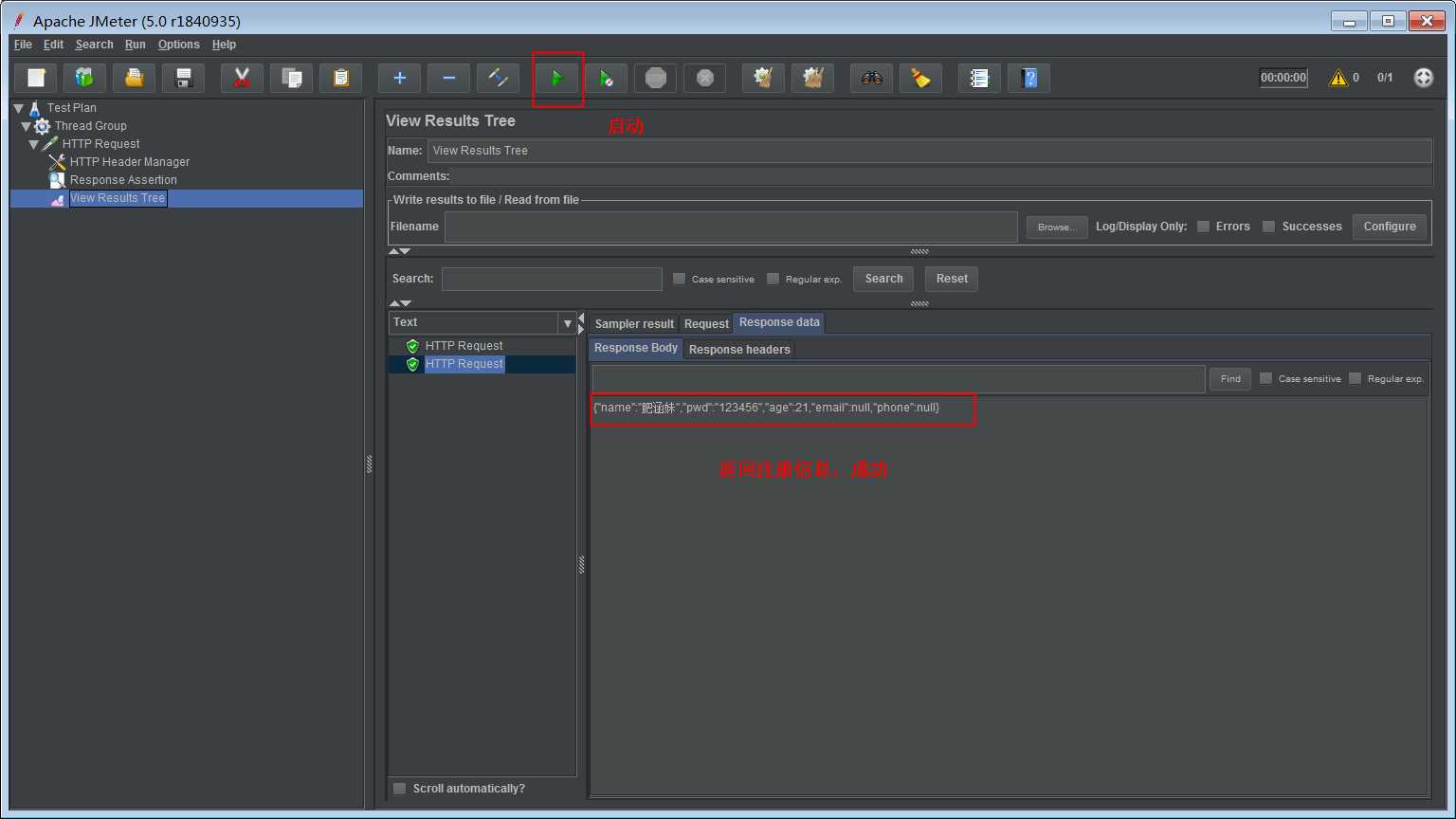
Task: Click the Cut scissors icon
Action: 243,78
